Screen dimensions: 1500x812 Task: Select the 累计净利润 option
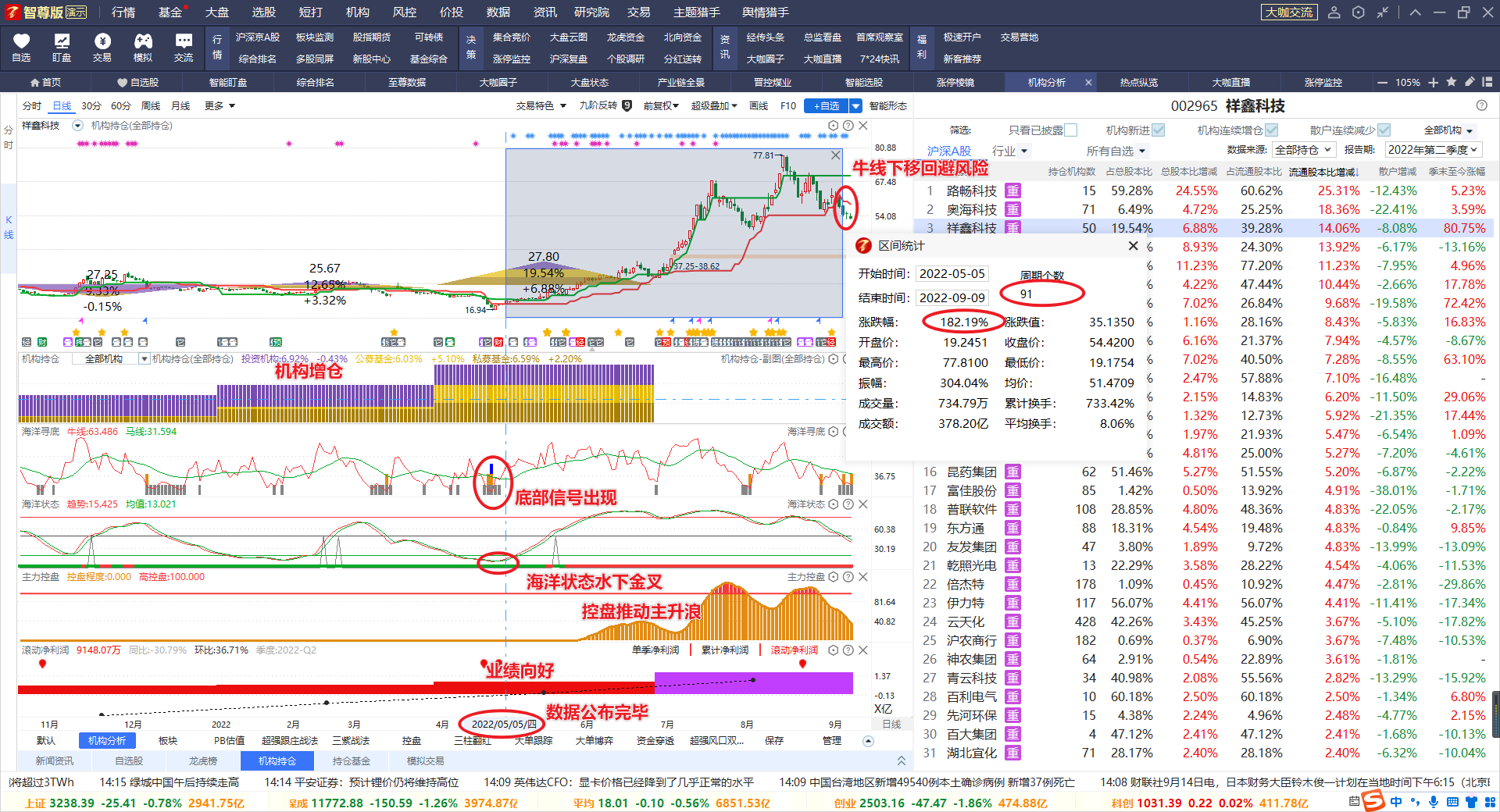tap(724, 650)
